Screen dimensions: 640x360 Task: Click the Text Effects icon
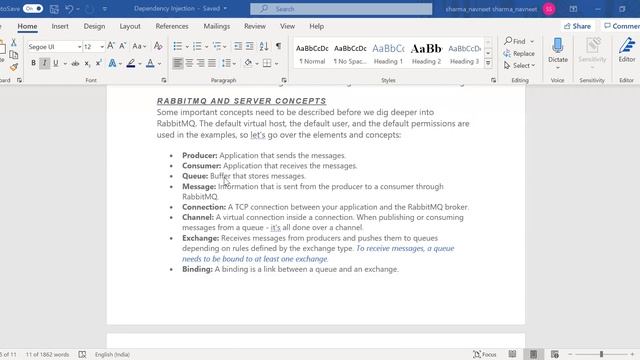(x=112, y=63)
